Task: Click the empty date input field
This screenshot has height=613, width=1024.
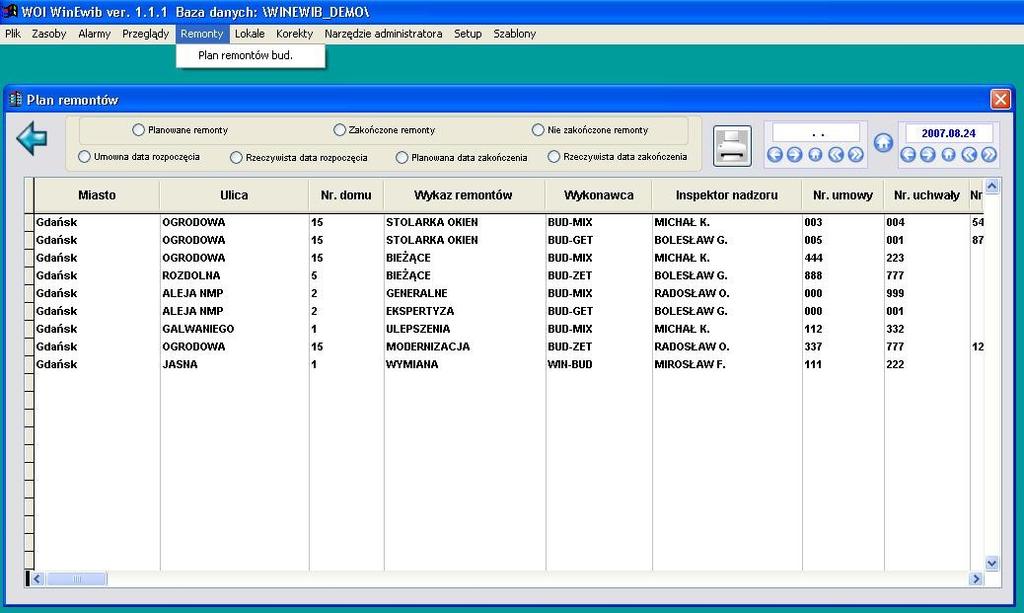Action: (816, 133)
